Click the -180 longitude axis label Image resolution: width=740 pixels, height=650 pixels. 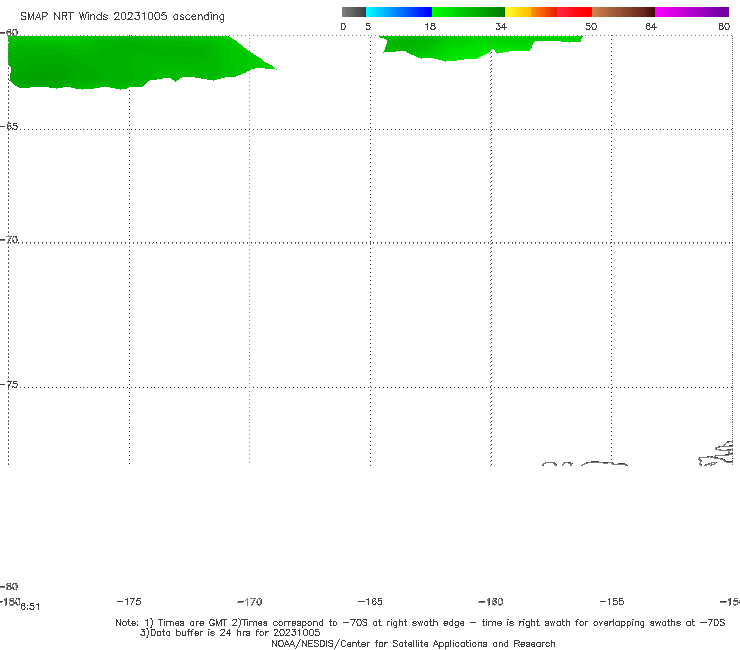point(10,601)
